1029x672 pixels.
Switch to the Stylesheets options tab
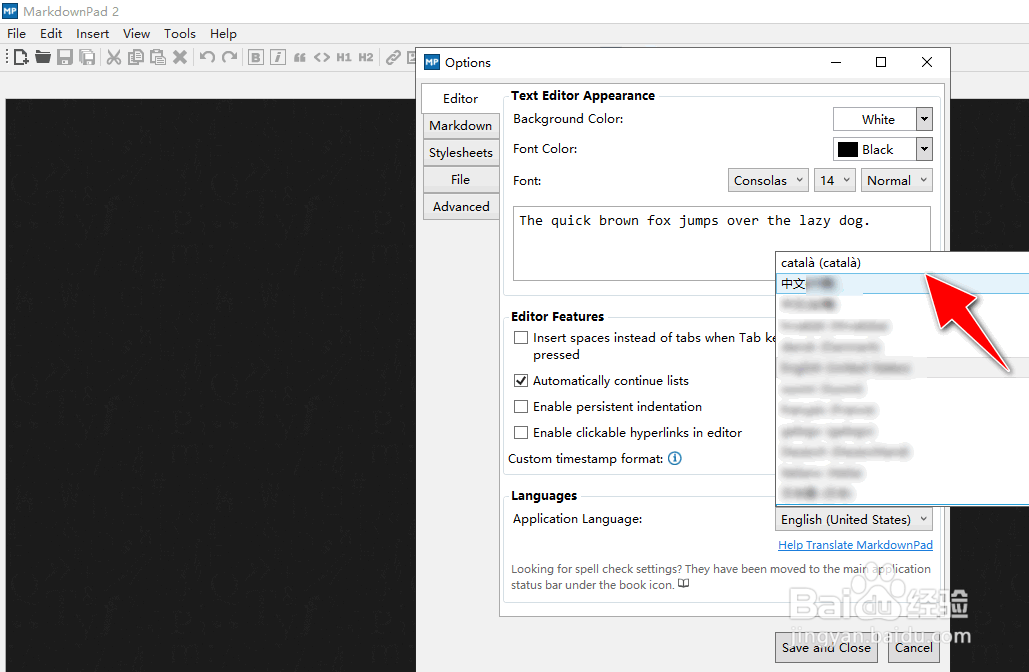coord(461,152)
